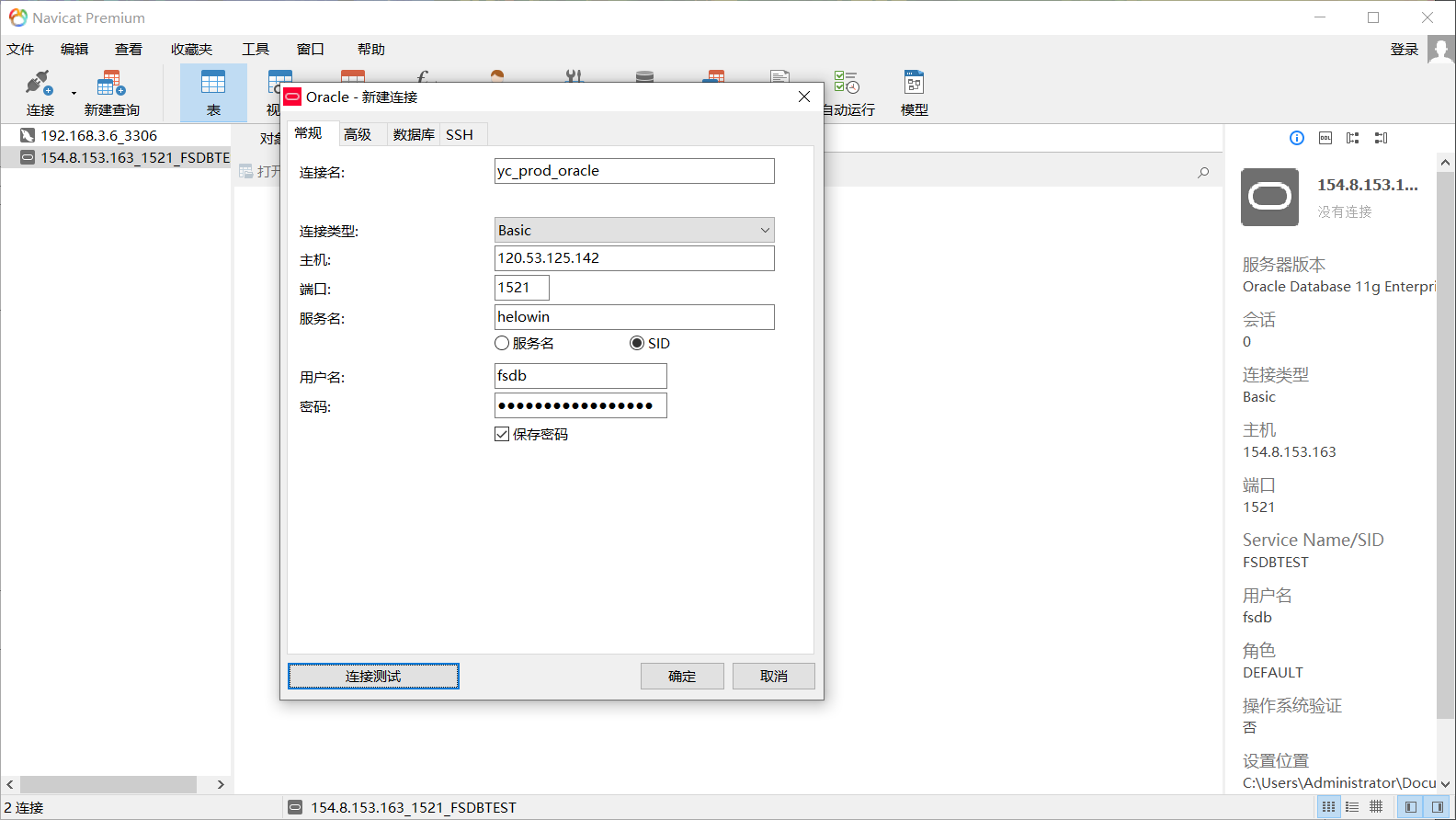Open the 模型 (Model) toolbar icon
This screenshot has height=820, width=1456.
tap(914, 93)
